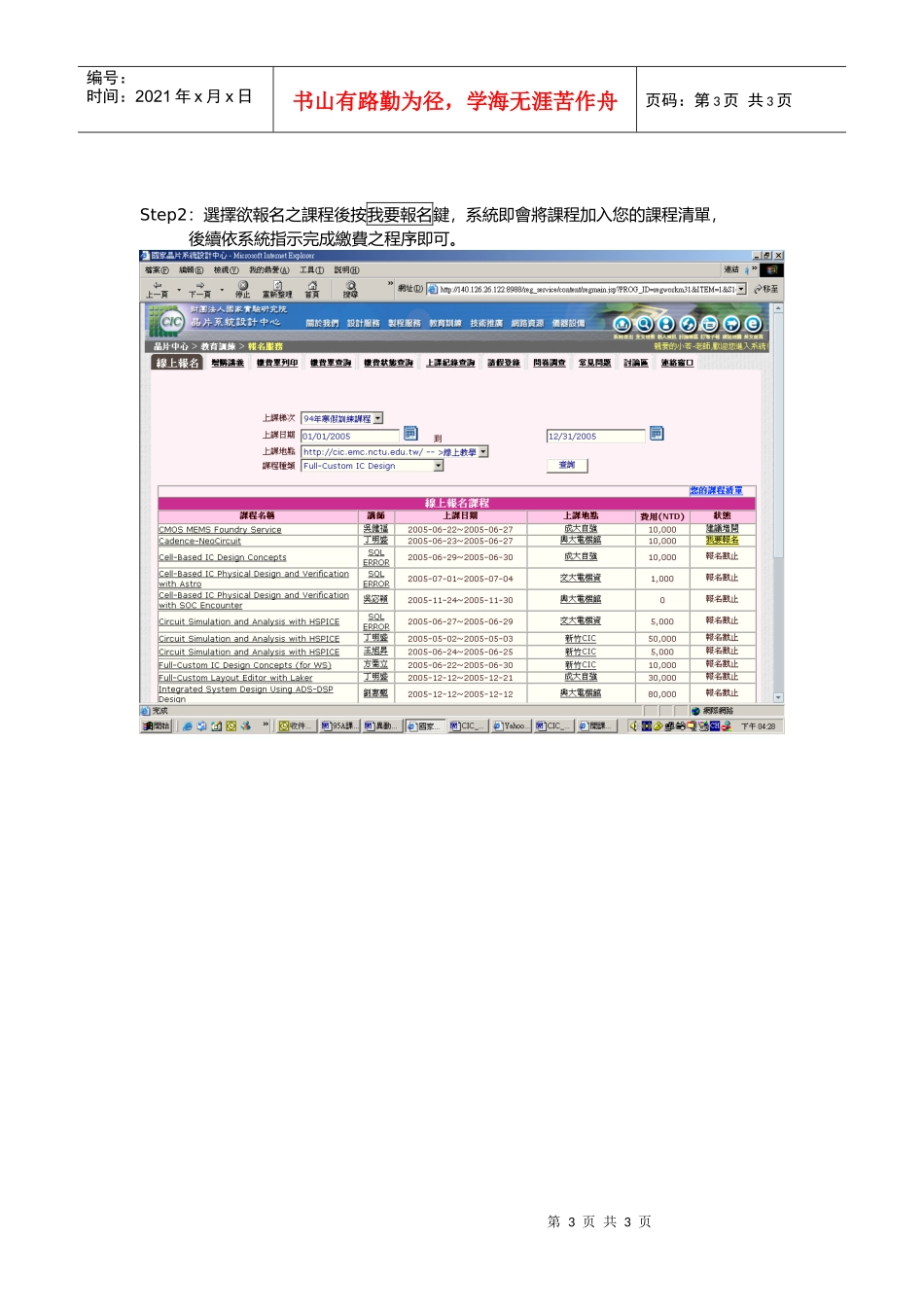Open CMOS MEMS Foundry Service course link

tap(220, 530)
